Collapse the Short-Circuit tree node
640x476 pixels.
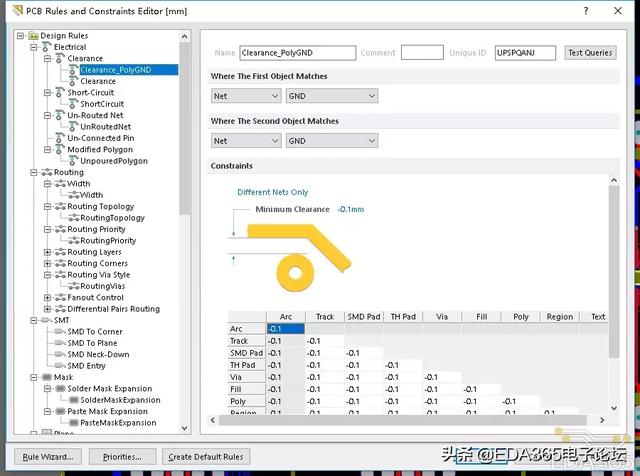click(47, 93)
